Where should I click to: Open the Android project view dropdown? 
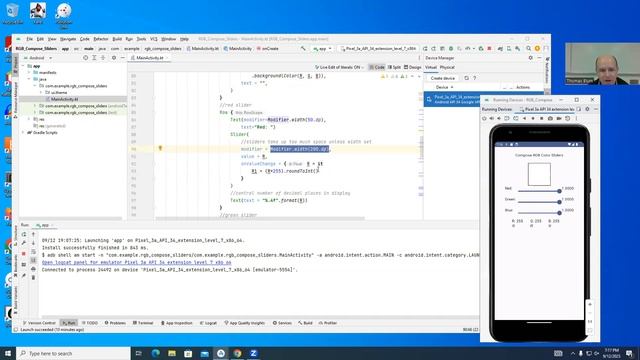coord(38,58)
